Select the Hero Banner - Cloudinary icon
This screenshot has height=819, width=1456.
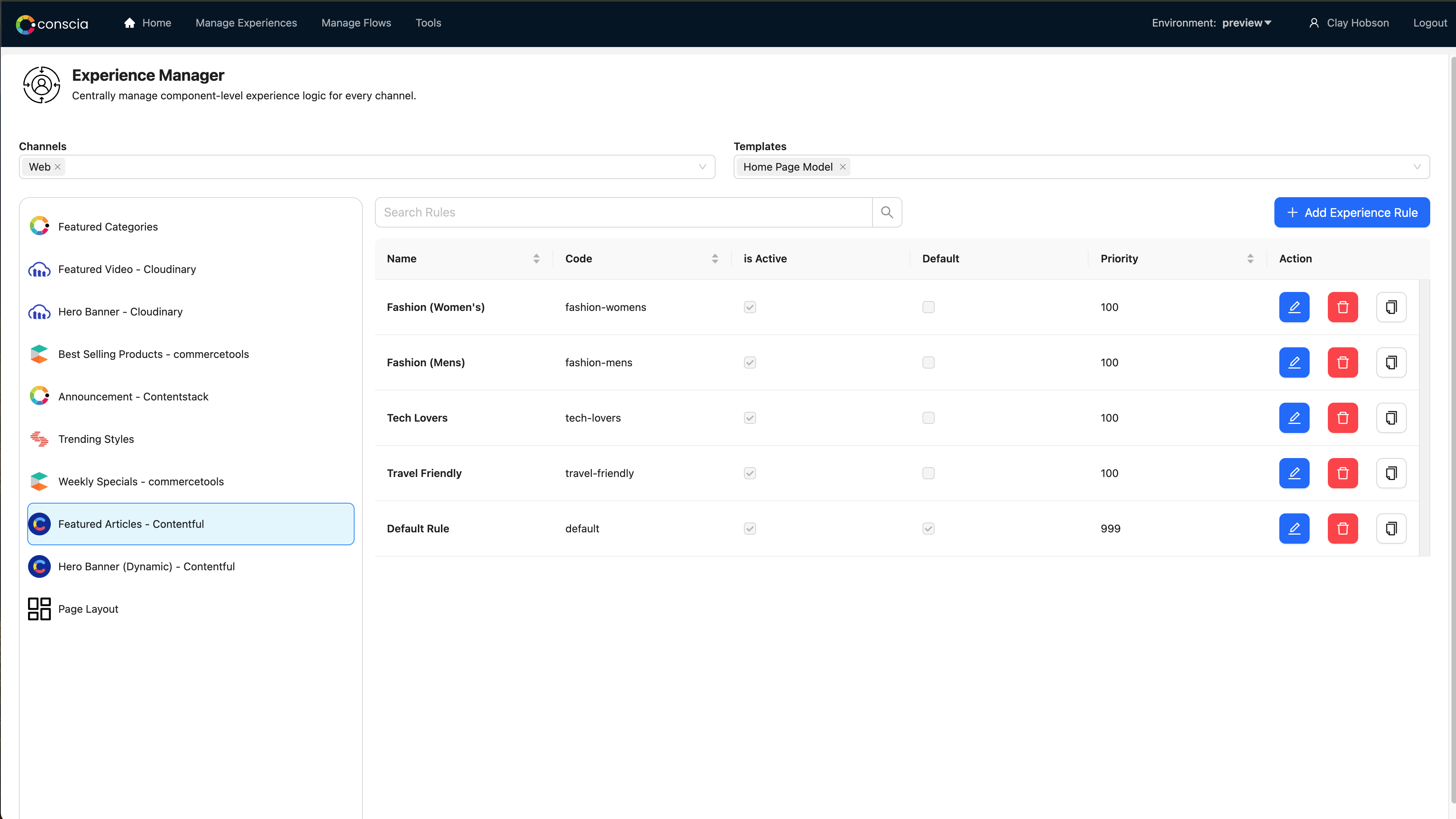[x=40, y=311]
